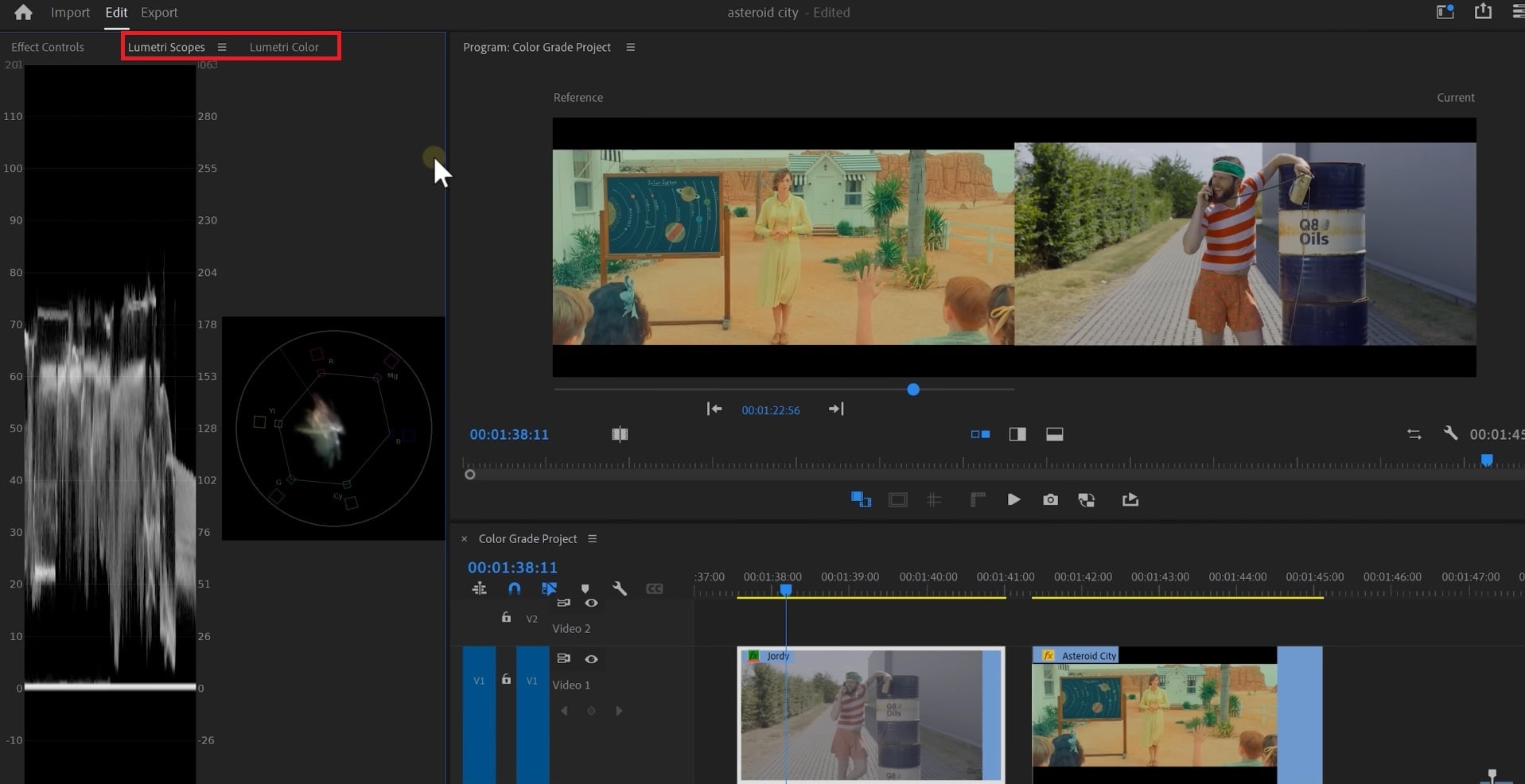Select vertical split comparison view icon
The image size is (1525, 784).
tap(1017, 434)
